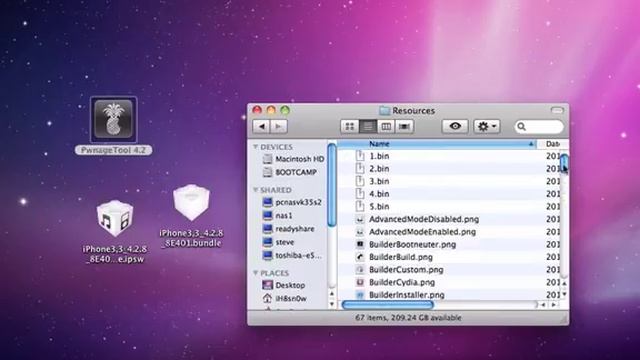Click the horizontal scrollbar thumb in file list

387,304
